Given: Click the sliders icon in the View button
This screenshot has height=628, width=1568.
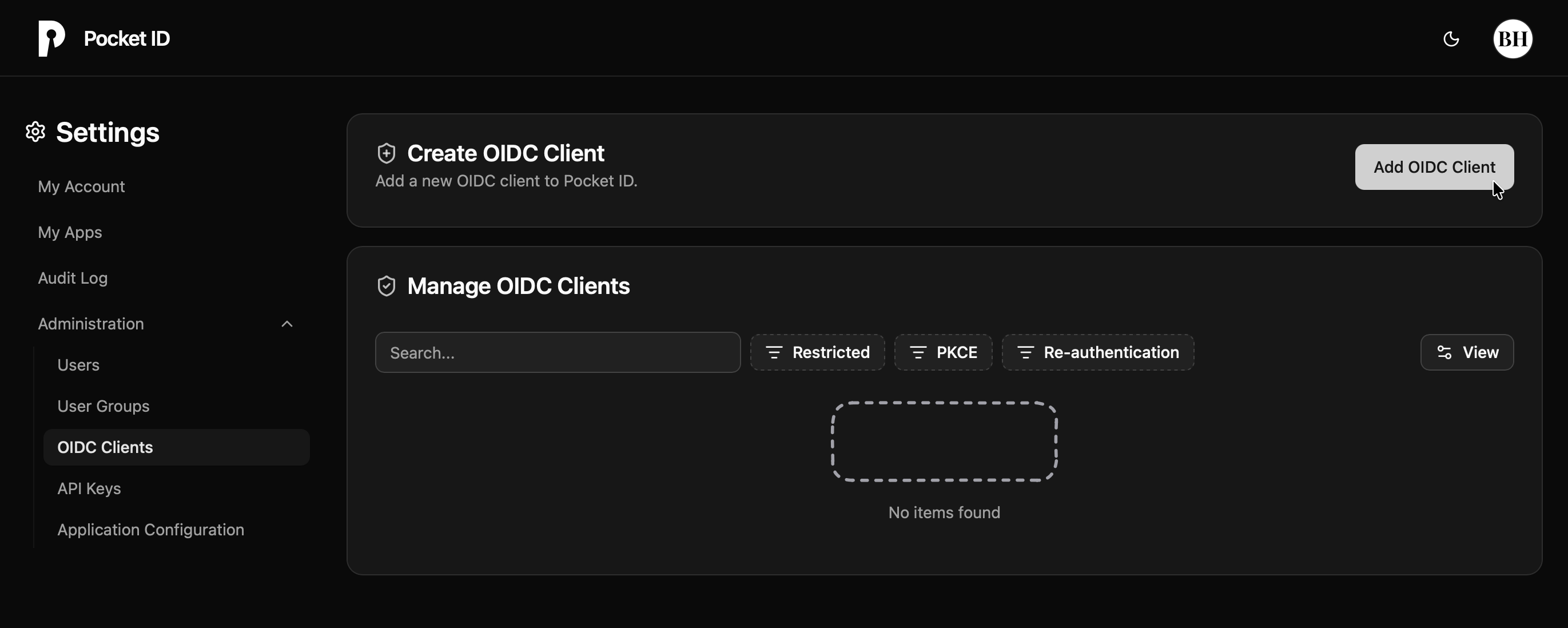Looking at the screenshot, I should point(1444,352).
